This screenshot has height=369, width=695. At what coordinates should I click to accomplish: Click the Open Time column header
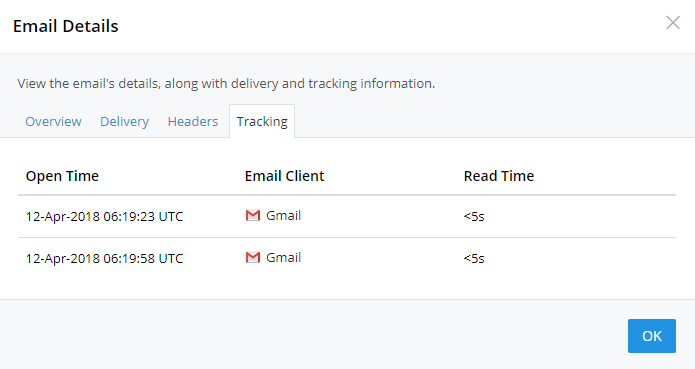click(62, 176)
